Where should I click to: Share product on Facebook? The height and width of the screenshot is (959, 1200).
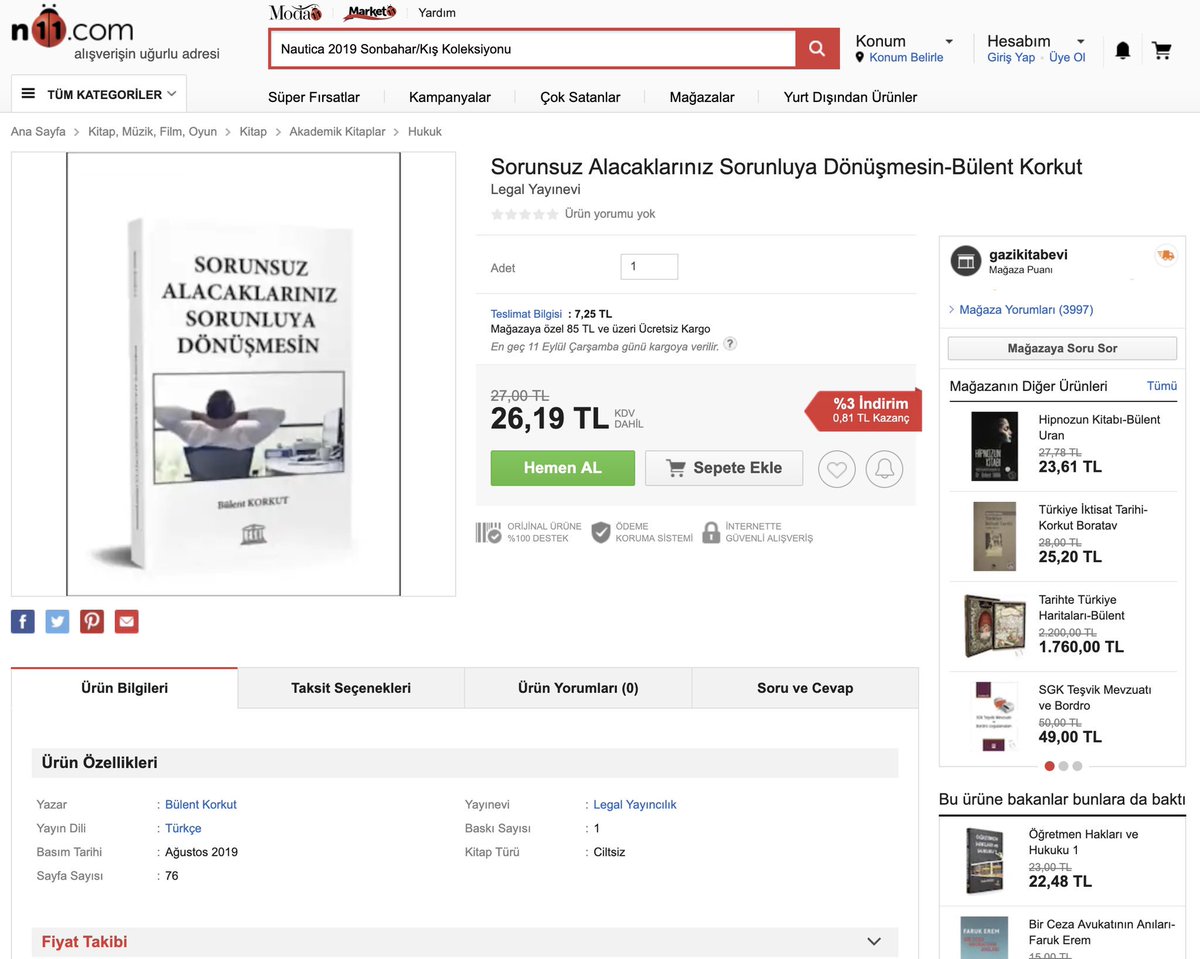tap(23, 621)
